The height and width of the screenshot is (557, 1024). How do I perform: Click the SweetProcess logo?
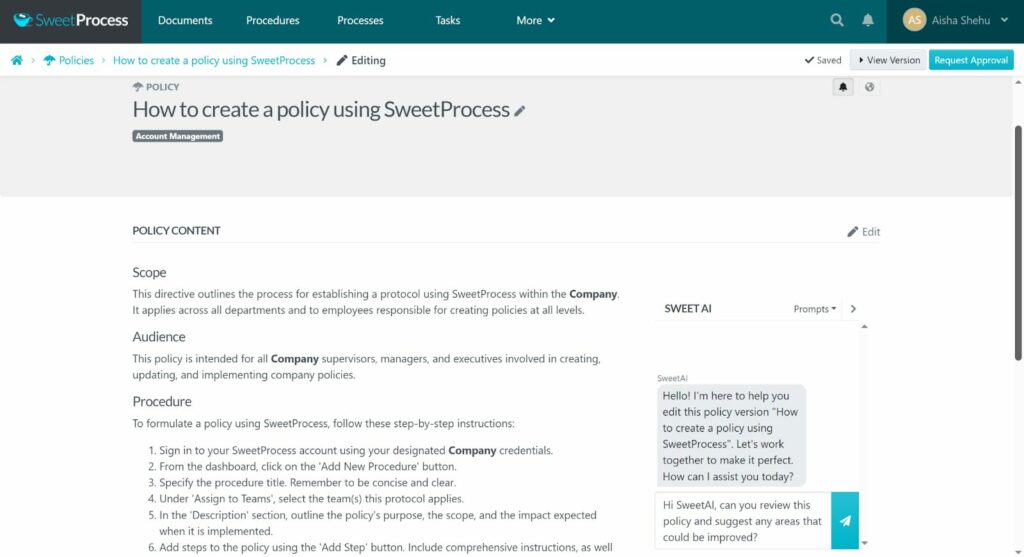point(71,20)
